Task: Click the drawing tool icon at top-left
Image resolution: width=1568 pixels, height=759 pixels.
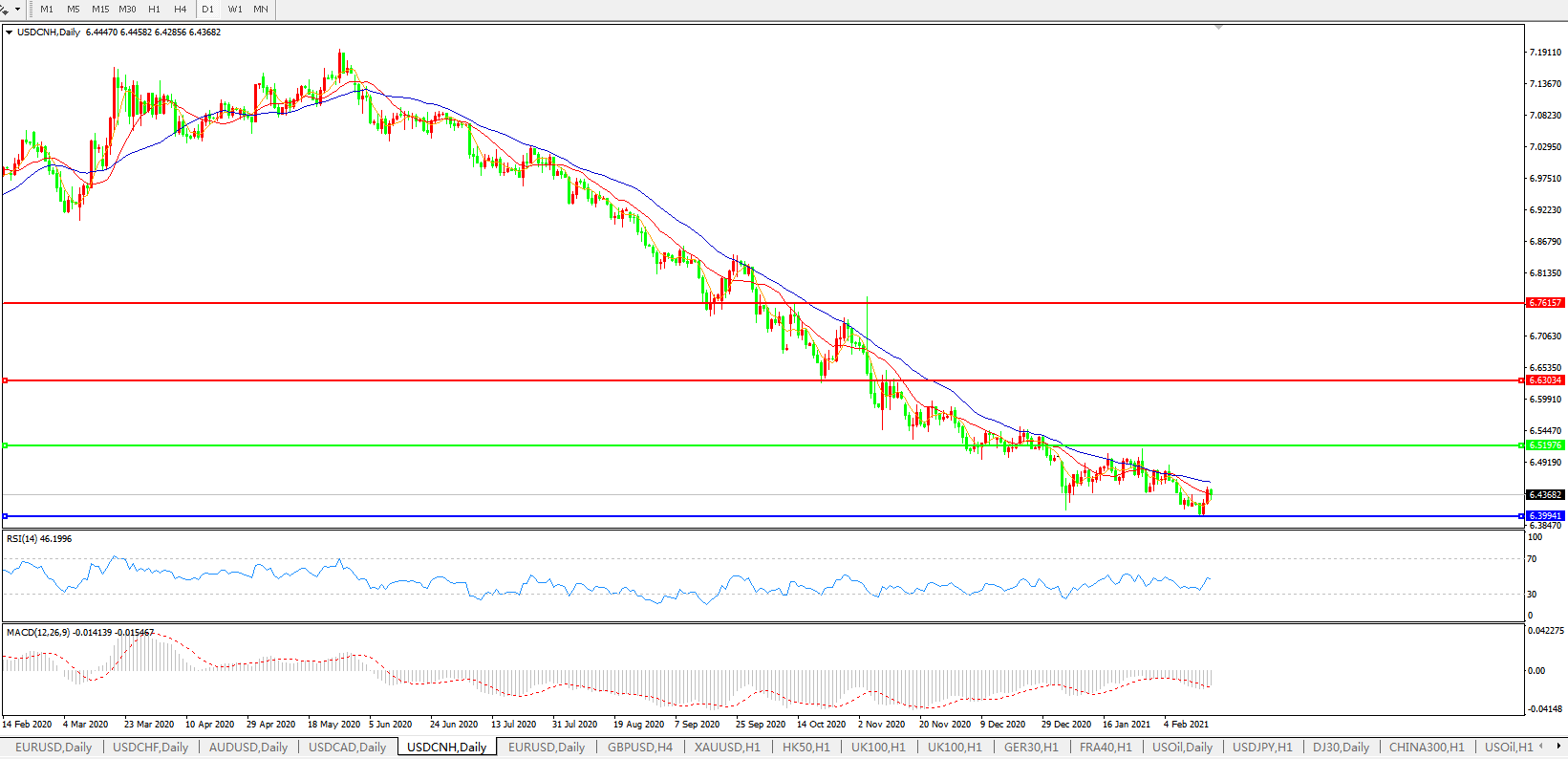Action: coord(5,9)
